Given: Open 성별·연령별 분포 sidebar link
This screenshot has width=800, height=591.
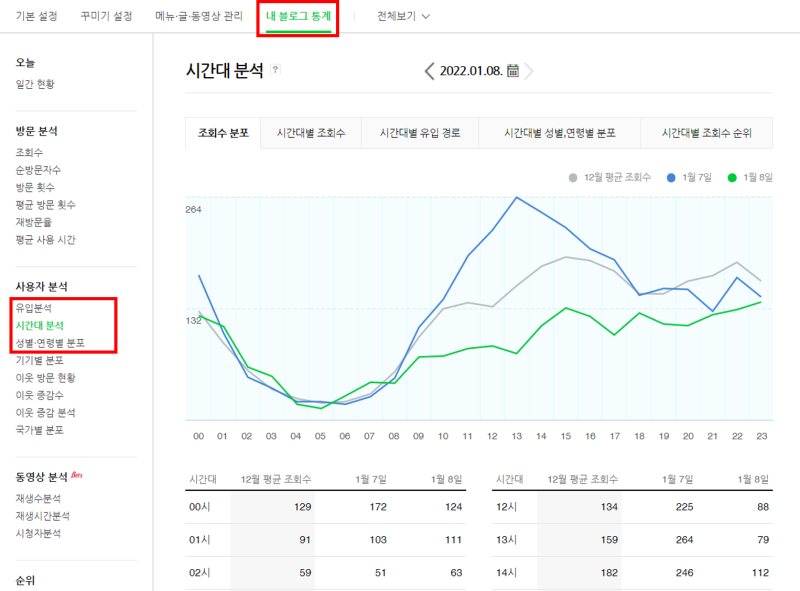Looking at the screenshot, I should pyautogui.click(x=50, y=342).
